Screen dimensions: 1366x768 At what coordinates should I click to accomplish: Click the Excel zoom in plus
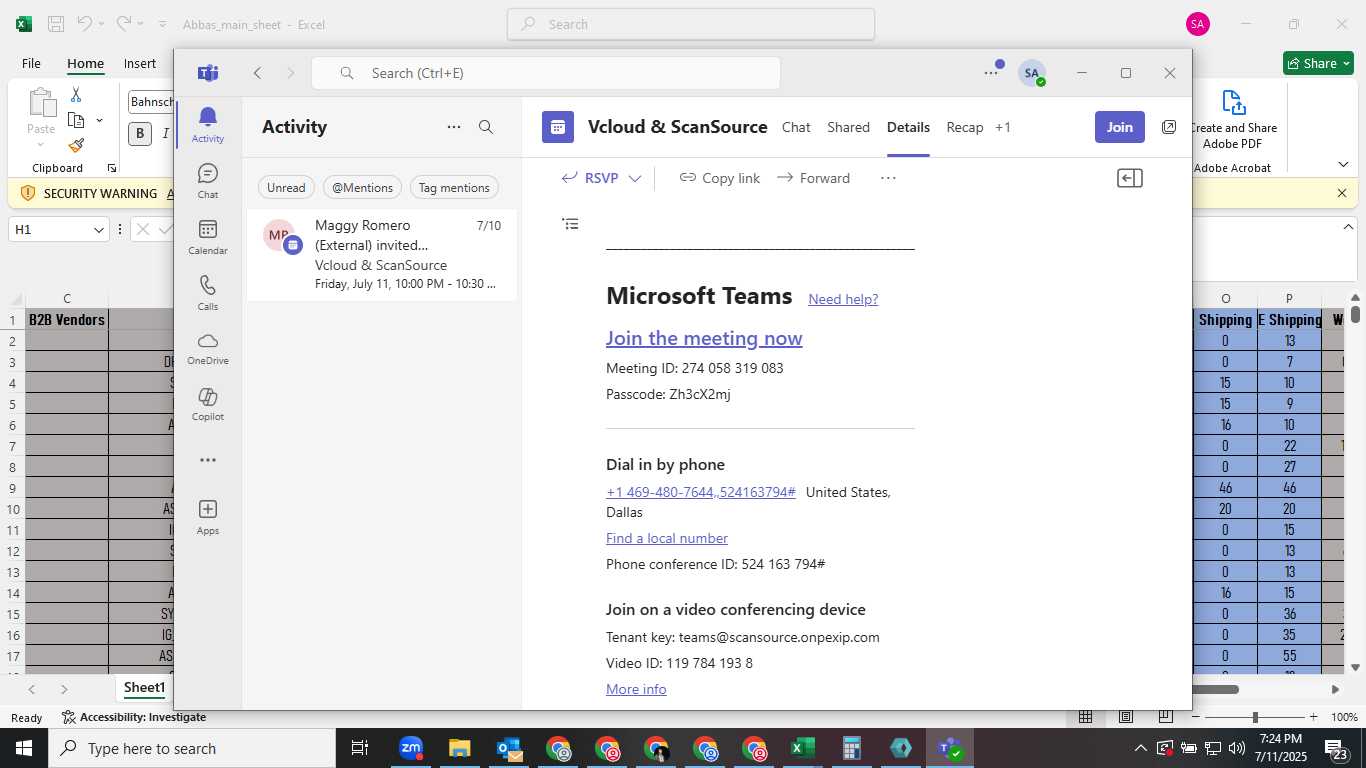click(x=1311, y=717)
